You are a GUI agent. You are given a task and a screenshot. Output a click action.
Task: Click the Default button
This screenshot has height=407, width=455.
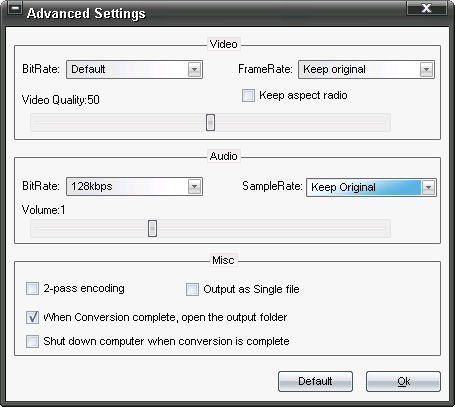tap(315, 381)
